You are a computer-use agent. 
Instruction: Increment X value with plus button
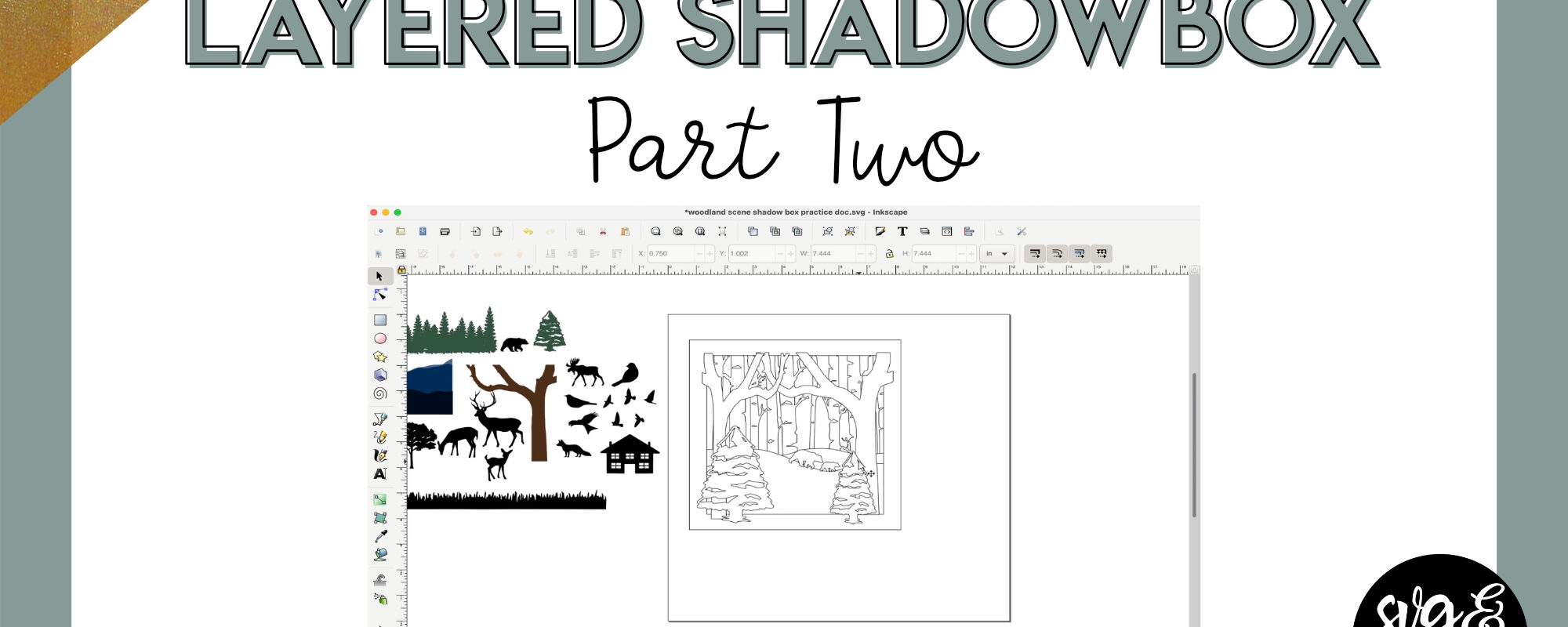tap(710, 253)
